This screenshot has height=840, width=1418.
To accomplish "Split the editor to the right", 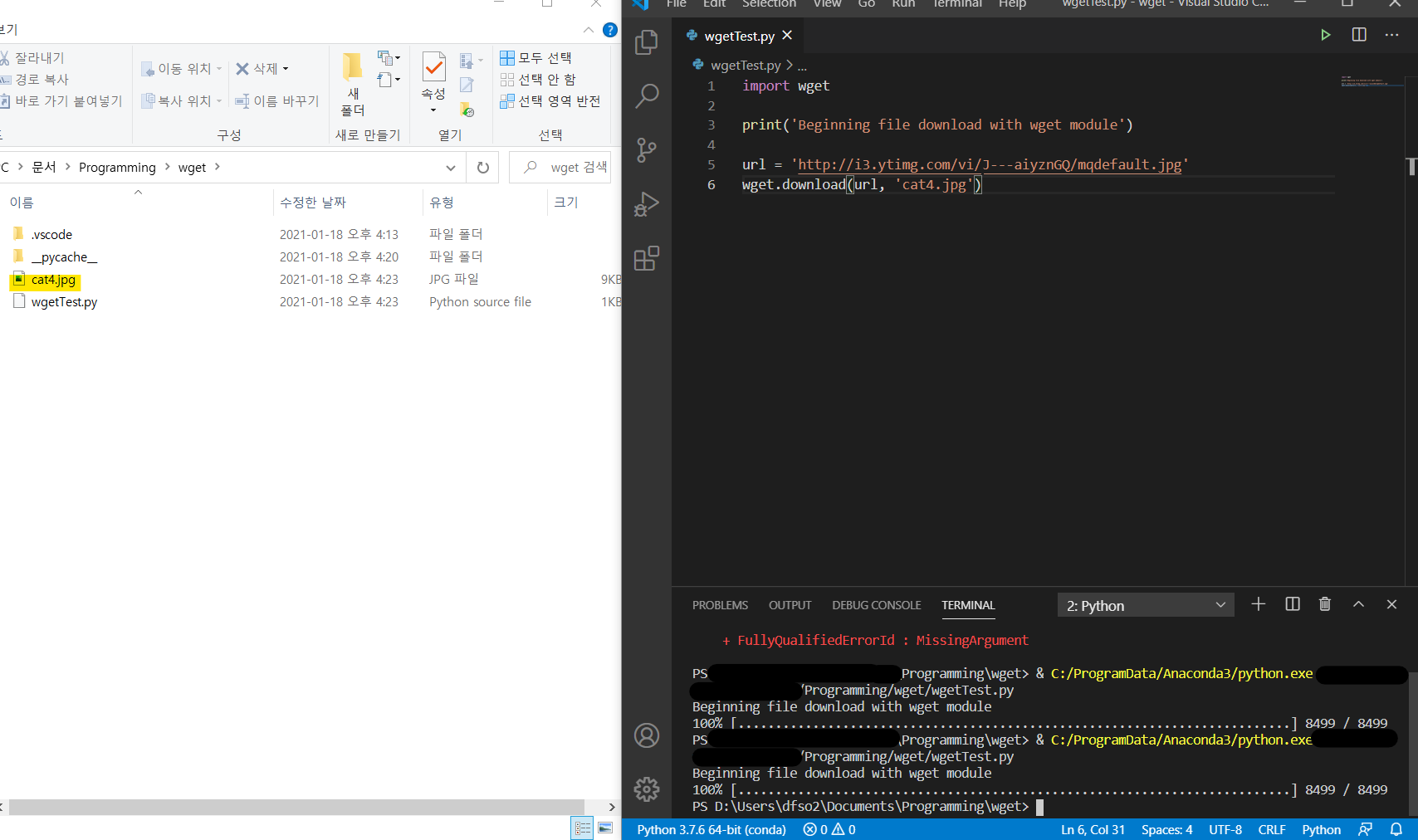I will coord(1359,35).
